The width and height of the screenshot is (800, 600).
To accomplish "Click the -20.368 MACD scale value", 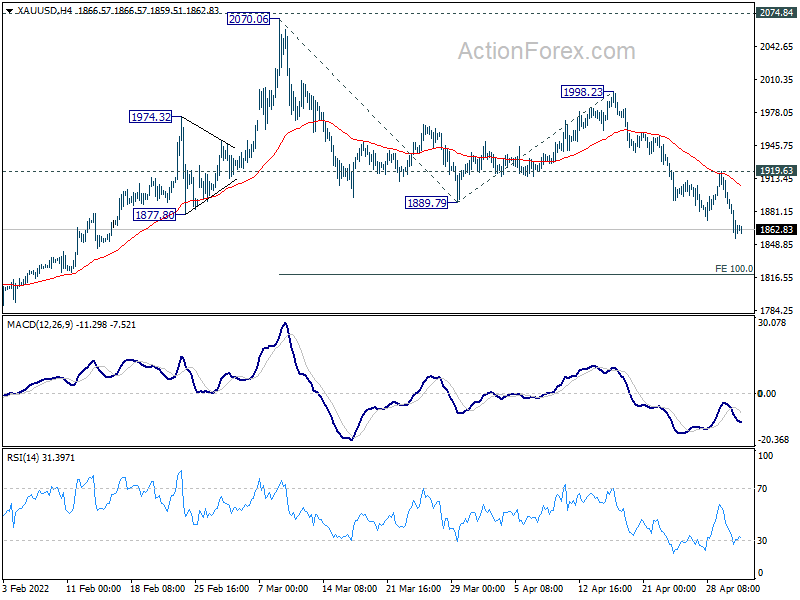I will pyautogui.click(x=773, y=440).
